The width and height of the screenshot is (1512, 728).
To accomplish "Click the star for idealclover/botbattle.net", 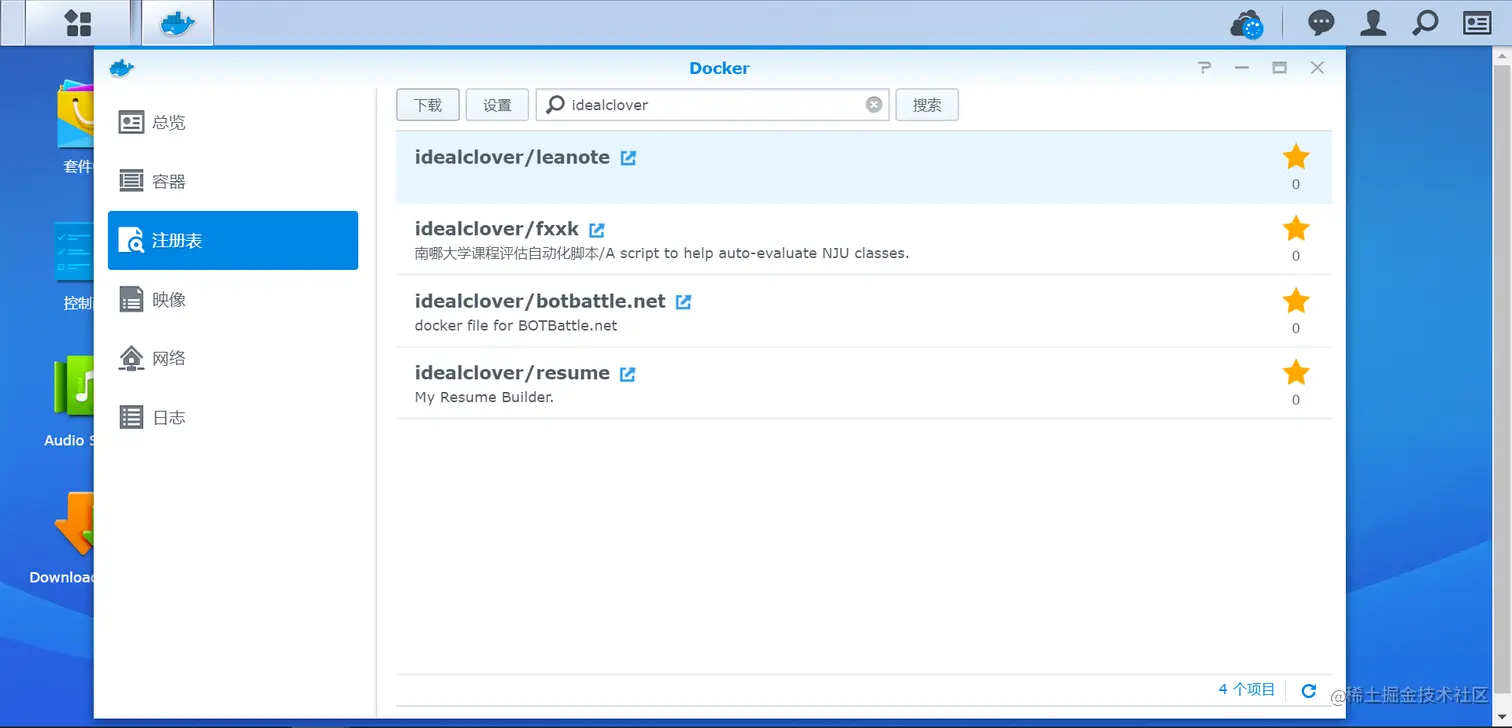I will (x=1296, y=300).
